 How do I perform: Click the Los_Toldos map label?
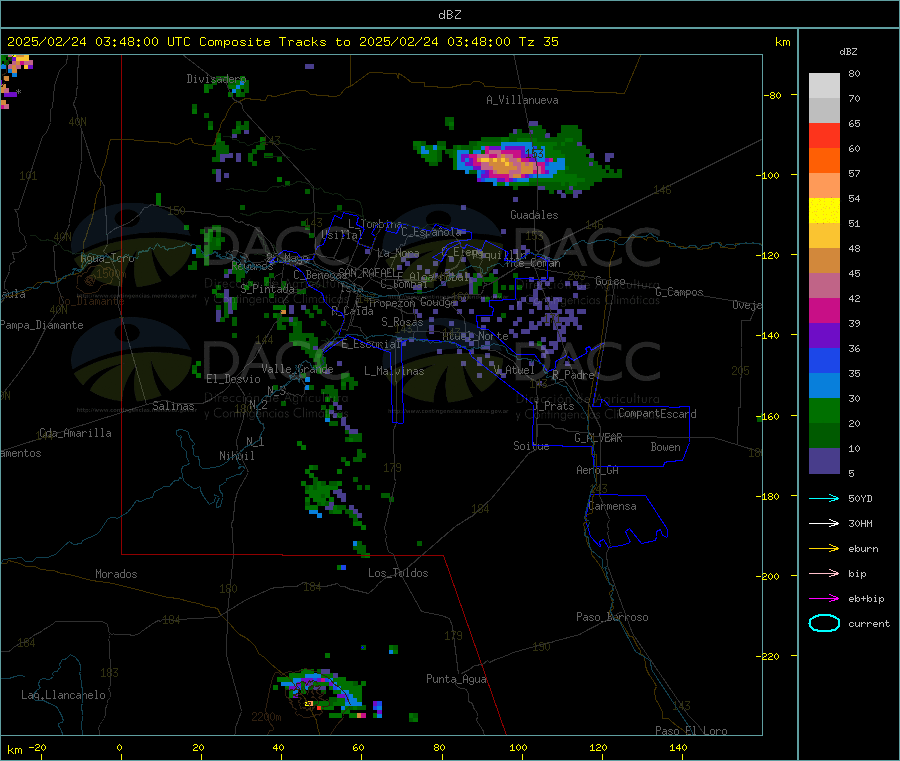tap(398, 573)
